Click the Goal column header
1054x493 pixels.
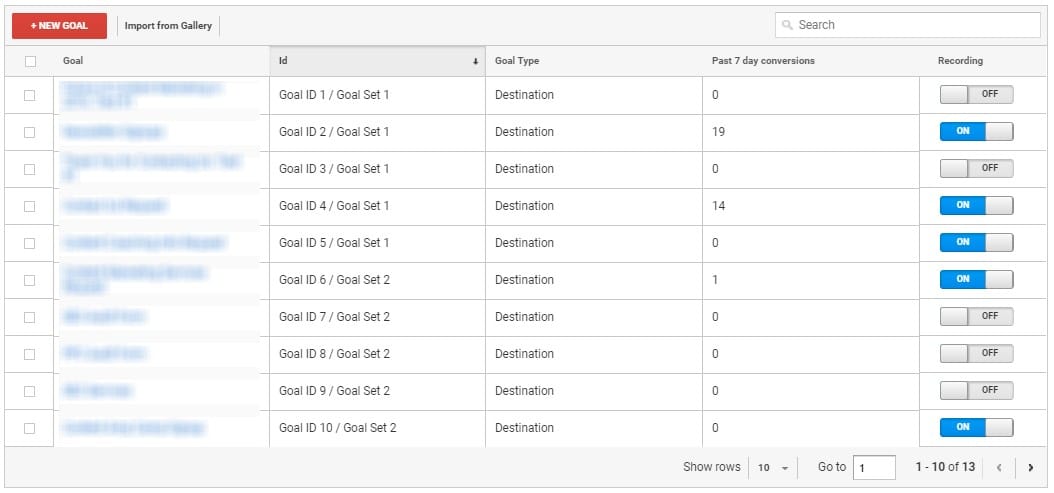click(73, 61)
